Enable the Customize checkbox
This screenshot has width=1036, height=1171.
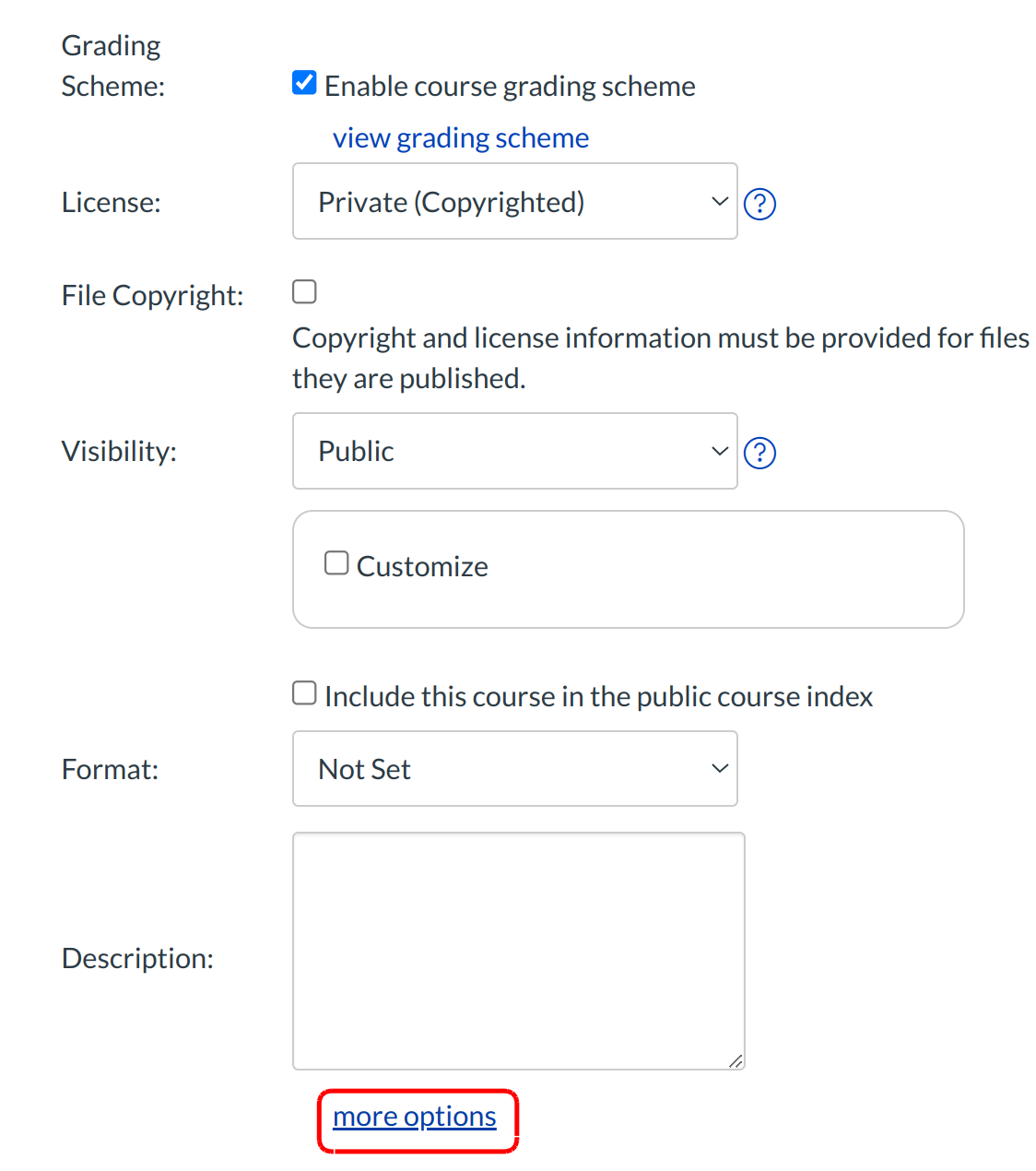(336, 563)
